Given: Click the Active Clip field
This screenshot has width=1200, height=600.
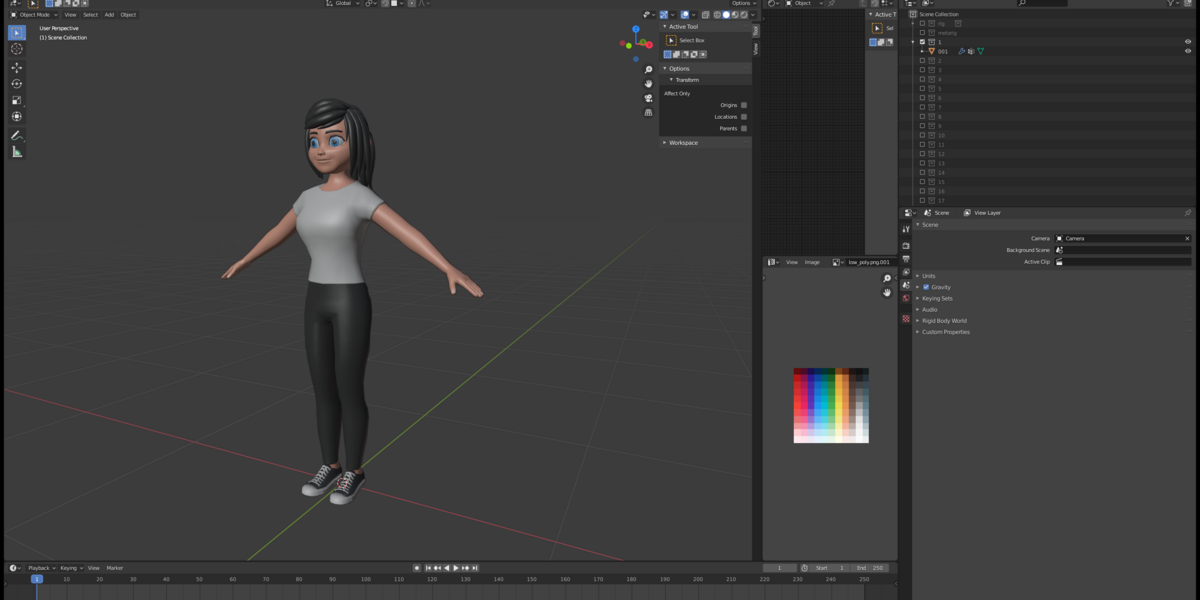Looking at the screenshot, I should pos(1123,262).
